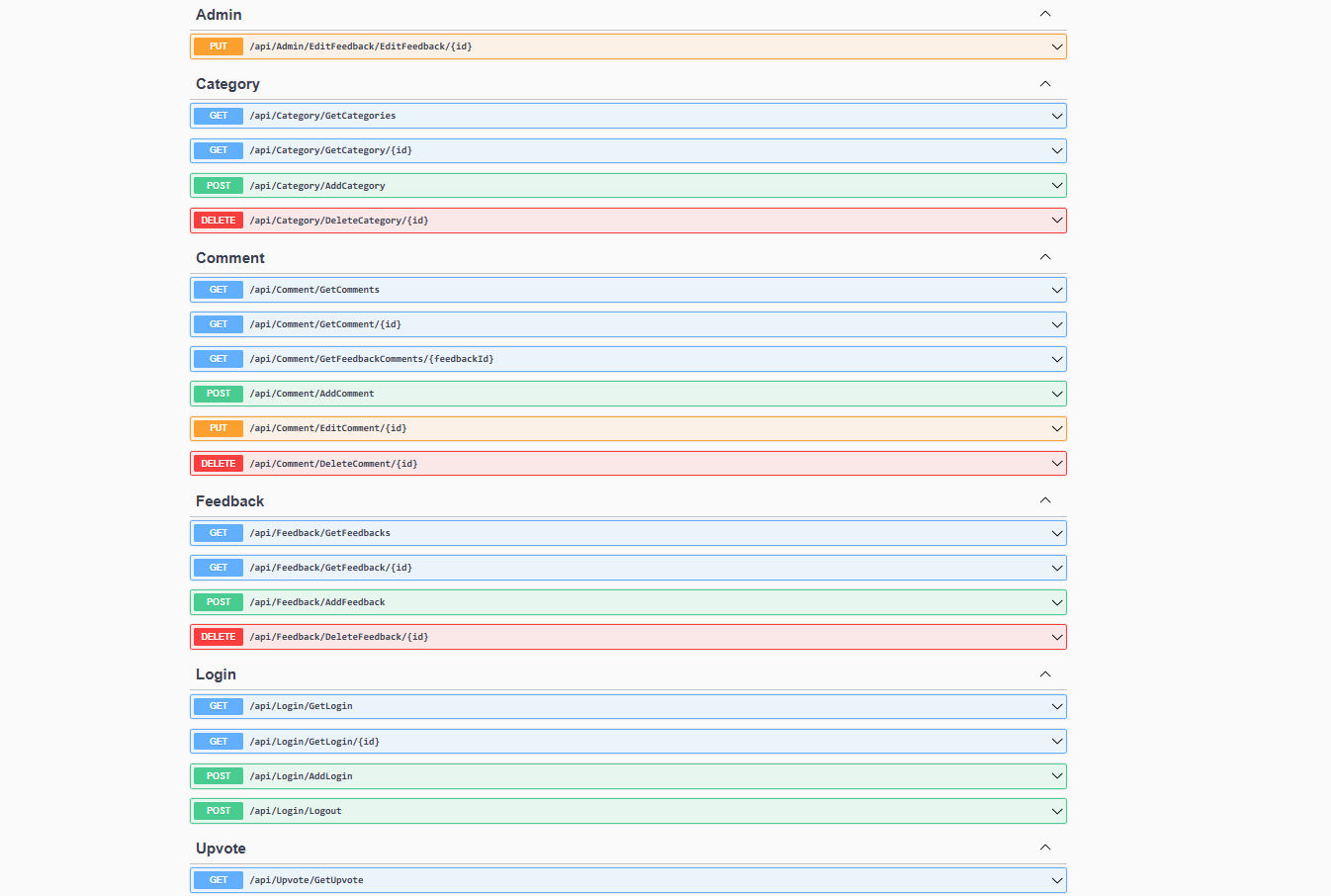Click the DELETE badge for DeleteComment
1331x896 pixels.
click(218, 464)
